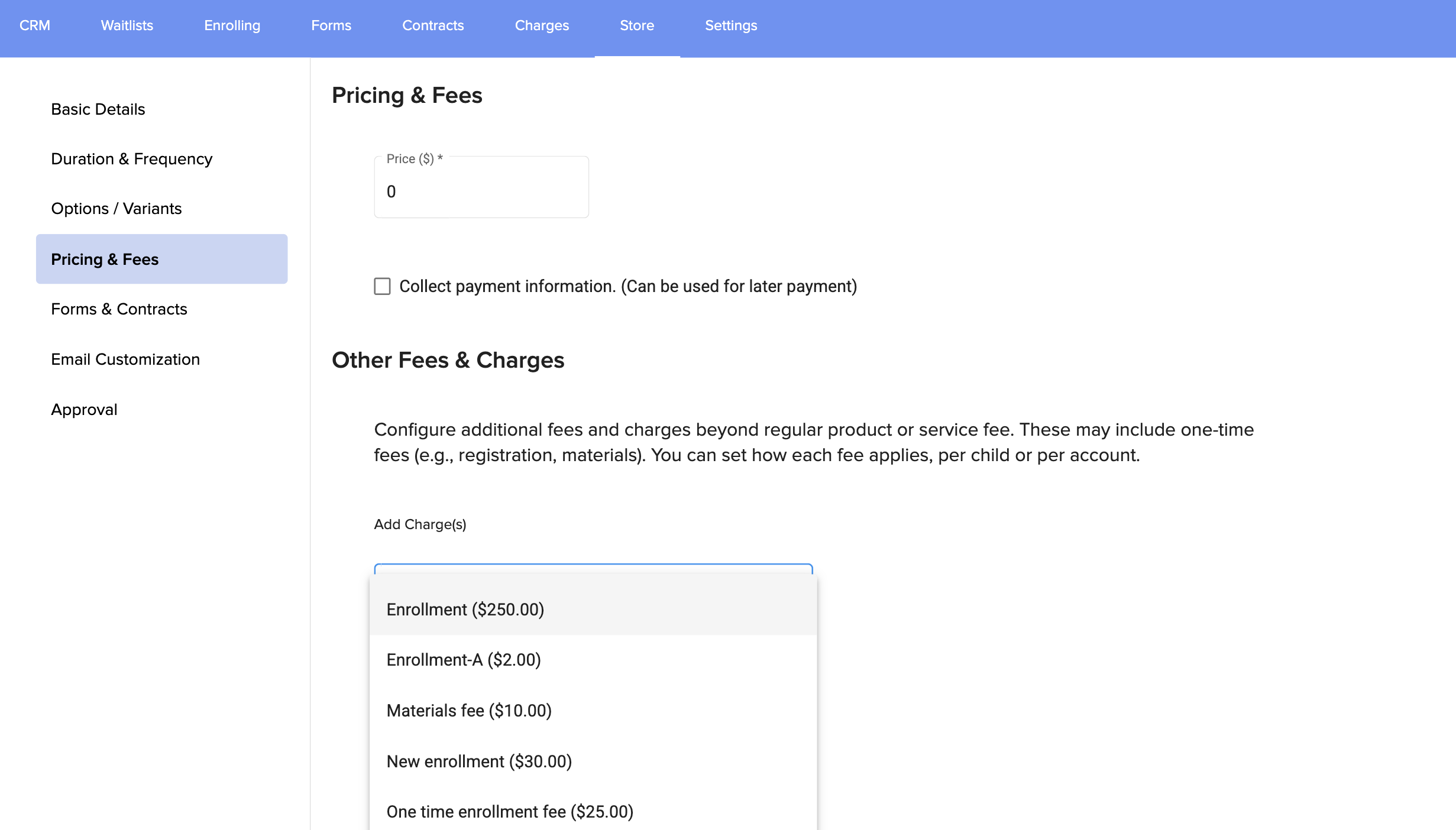Open Duration & Frequency section

click(131, 159)
